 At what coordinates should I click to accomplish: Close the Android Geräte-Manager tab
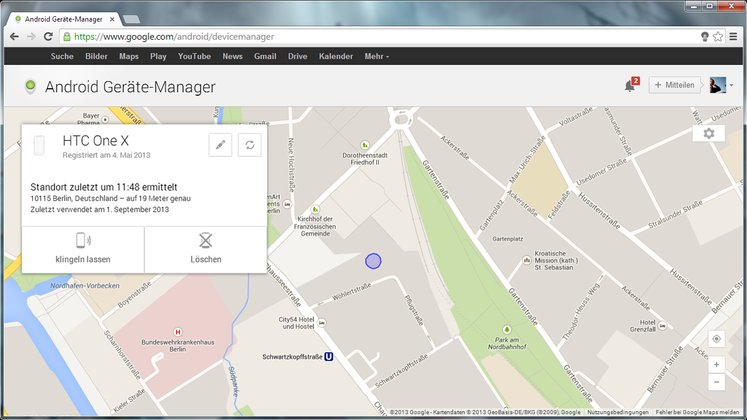(112, 20)
